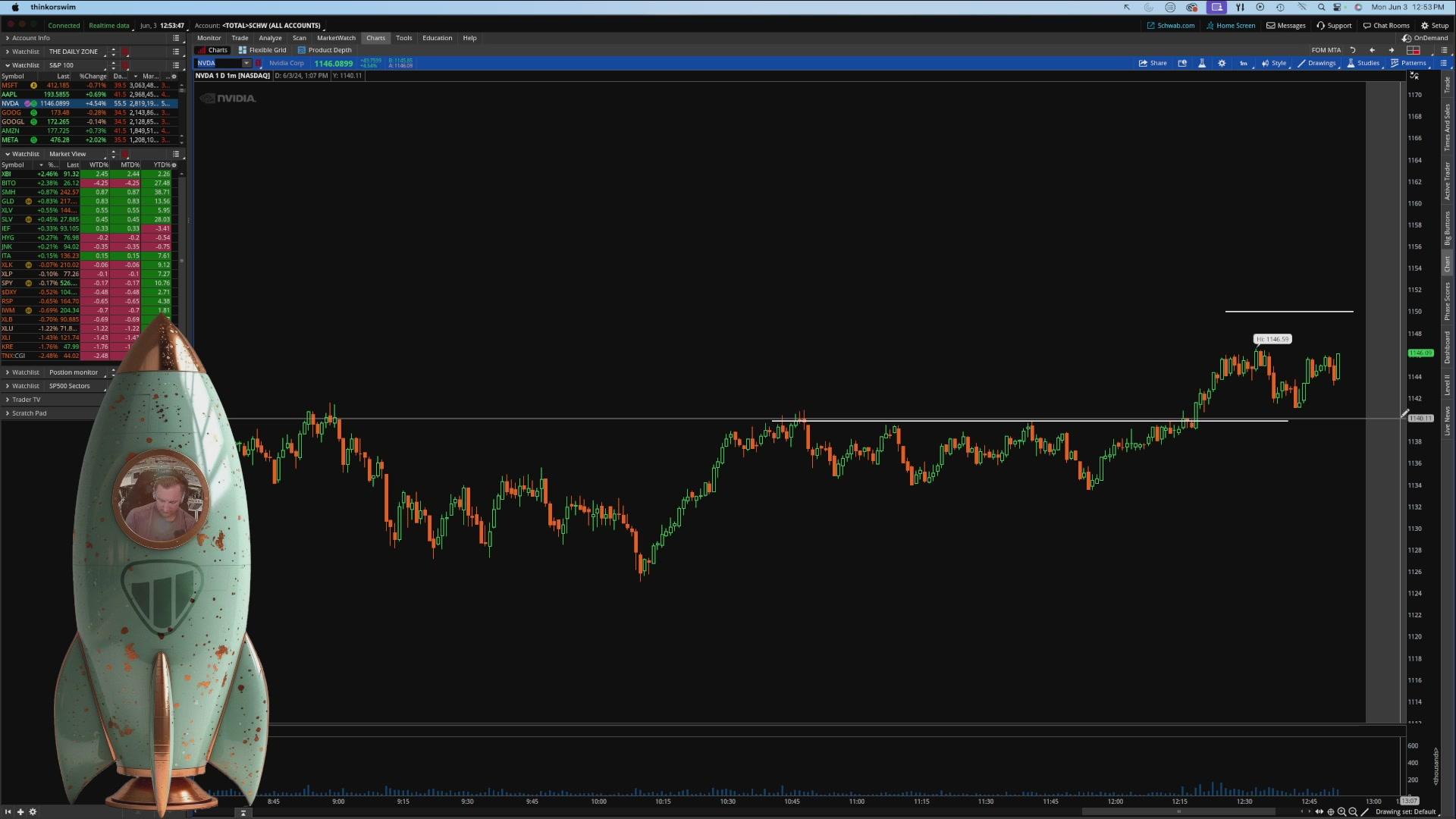
Task: Select the AAPL row in S&P 100 watchlist
Action: point(89,94)
